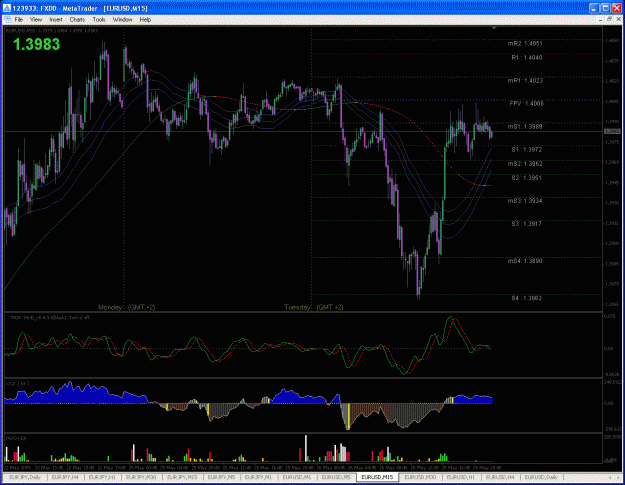Screen dimensions: 625x485
Task: Click the EURUSD,M15 OHLC header text in the chart
Action: point(52,31)
